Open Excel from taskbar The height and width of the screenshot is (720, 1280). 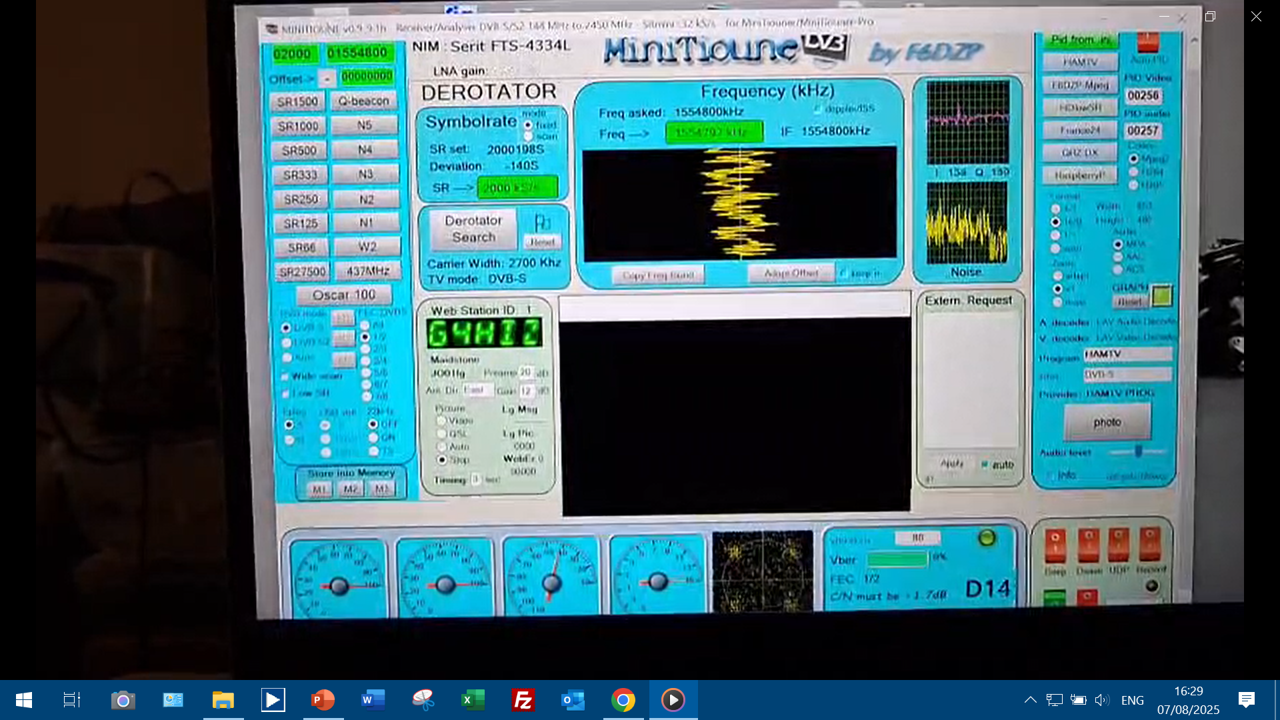coord(473,700)
